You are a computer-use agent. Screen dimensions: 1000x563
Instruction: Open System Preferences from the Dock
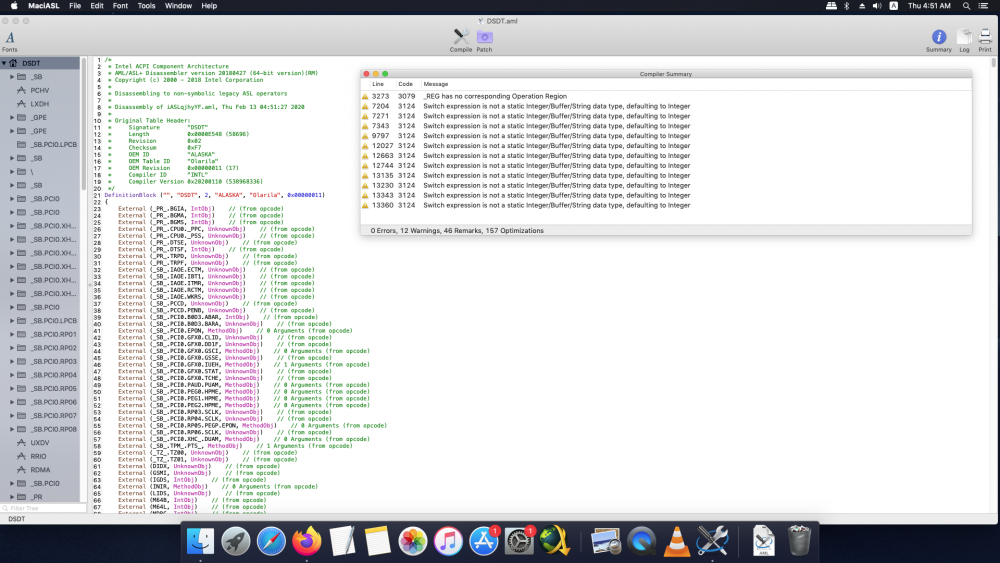519,541
